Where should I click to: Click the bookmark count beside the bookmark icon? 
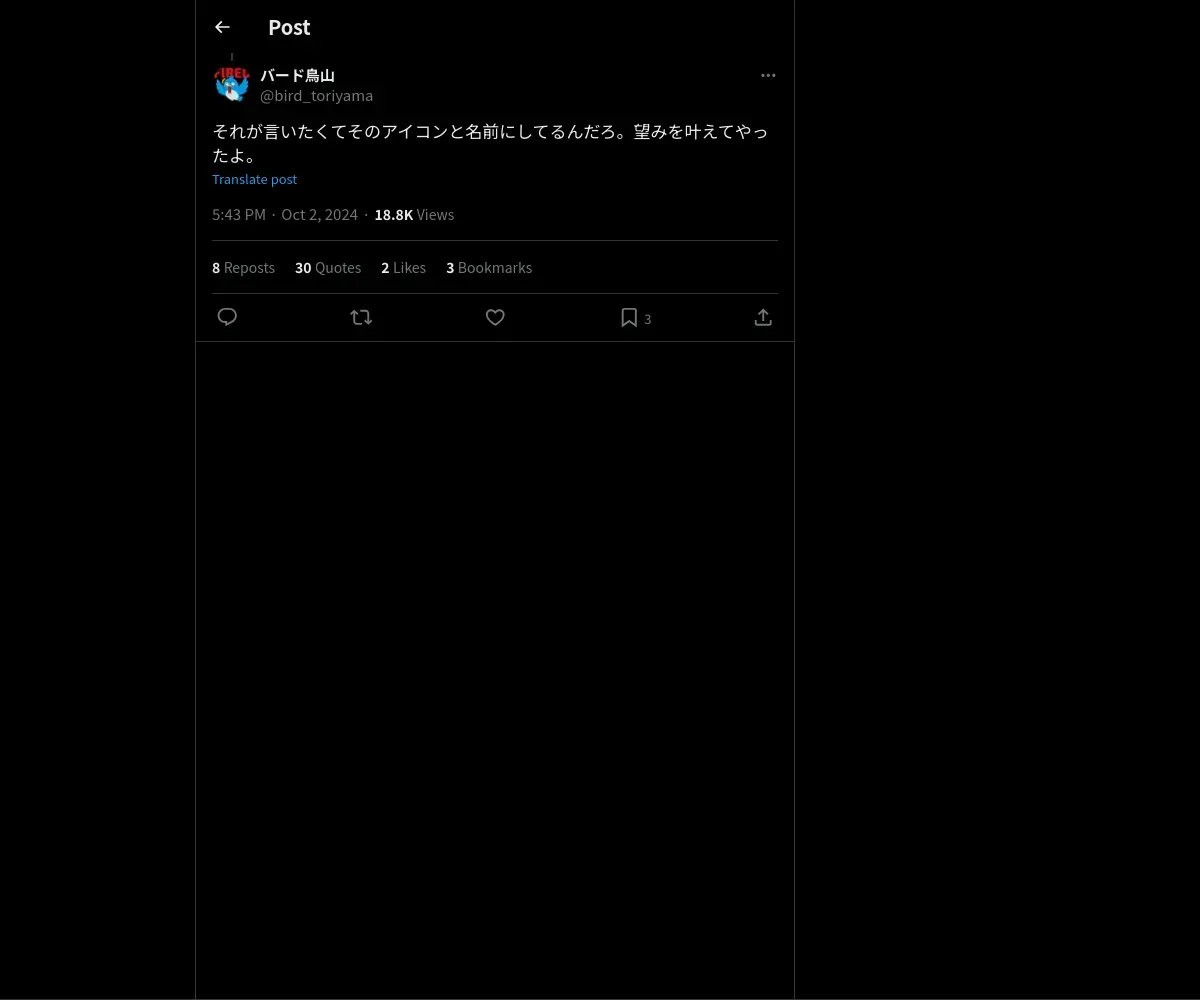(x=648, y=319)
